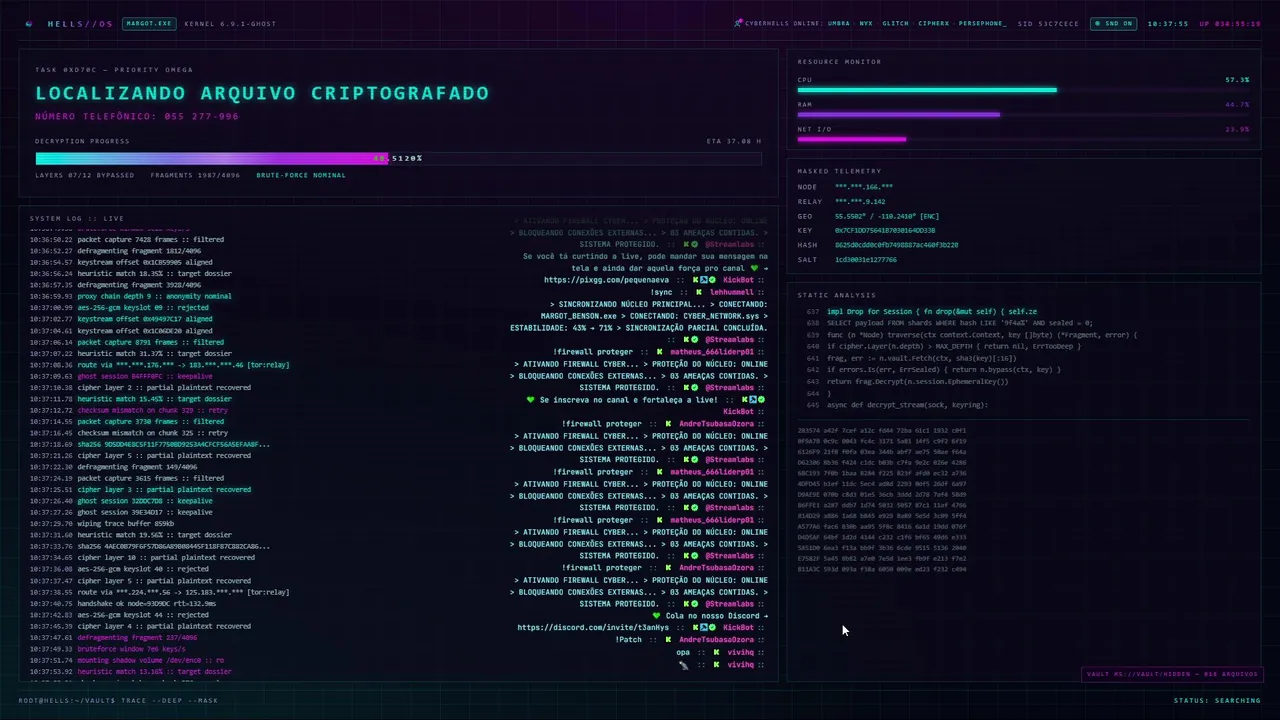Click the decryption progress bar
This screenshot has width=1280, height=720.
(398, 158)
